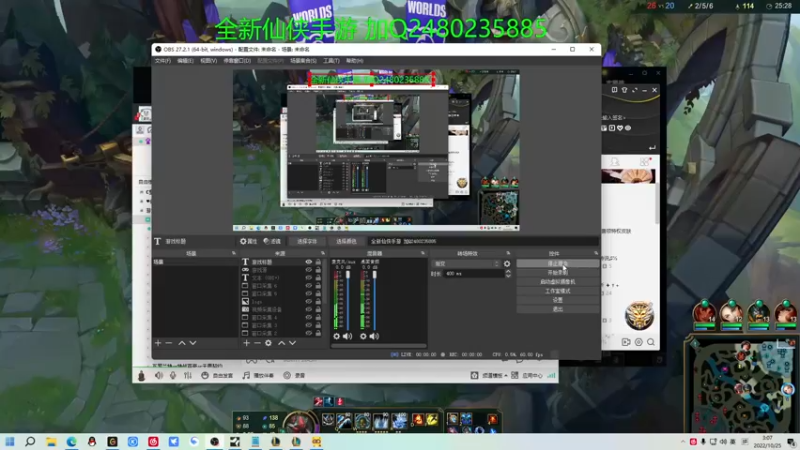This screenshot has width=800, height=450.
Task: Toggle visibility of logo source
Action: (309, 302)
